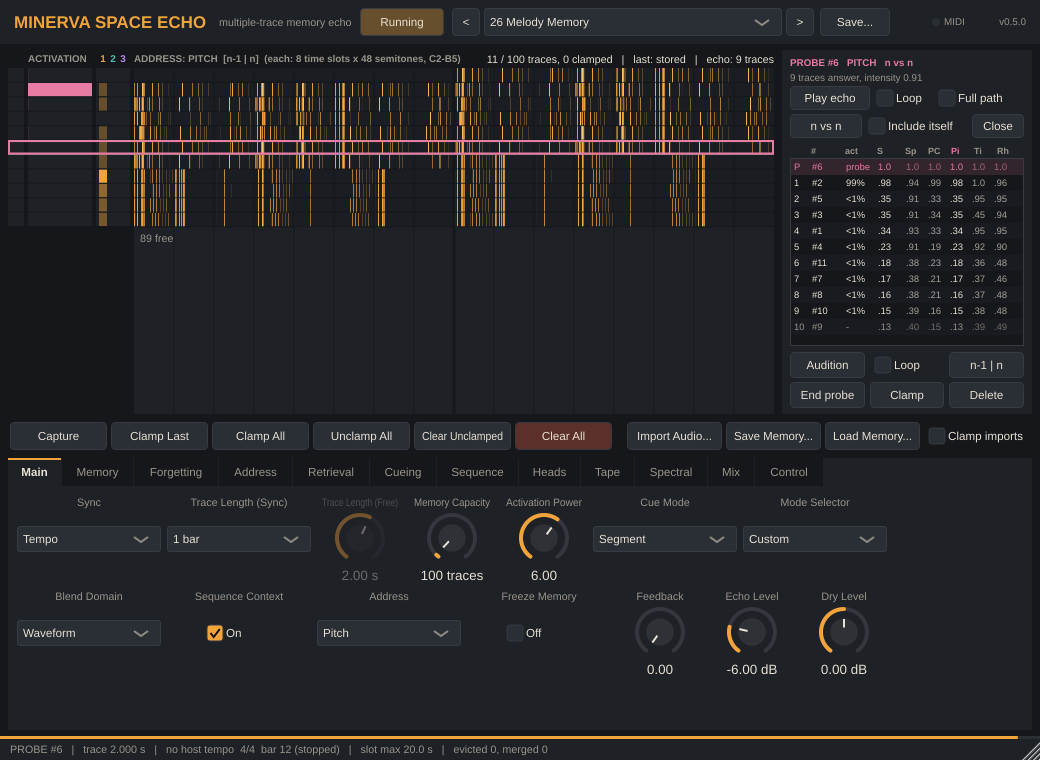Open Cue Mode dropdown set to Segment
The height and width of the screenshot is (760, 1040).
coord(665,539)
